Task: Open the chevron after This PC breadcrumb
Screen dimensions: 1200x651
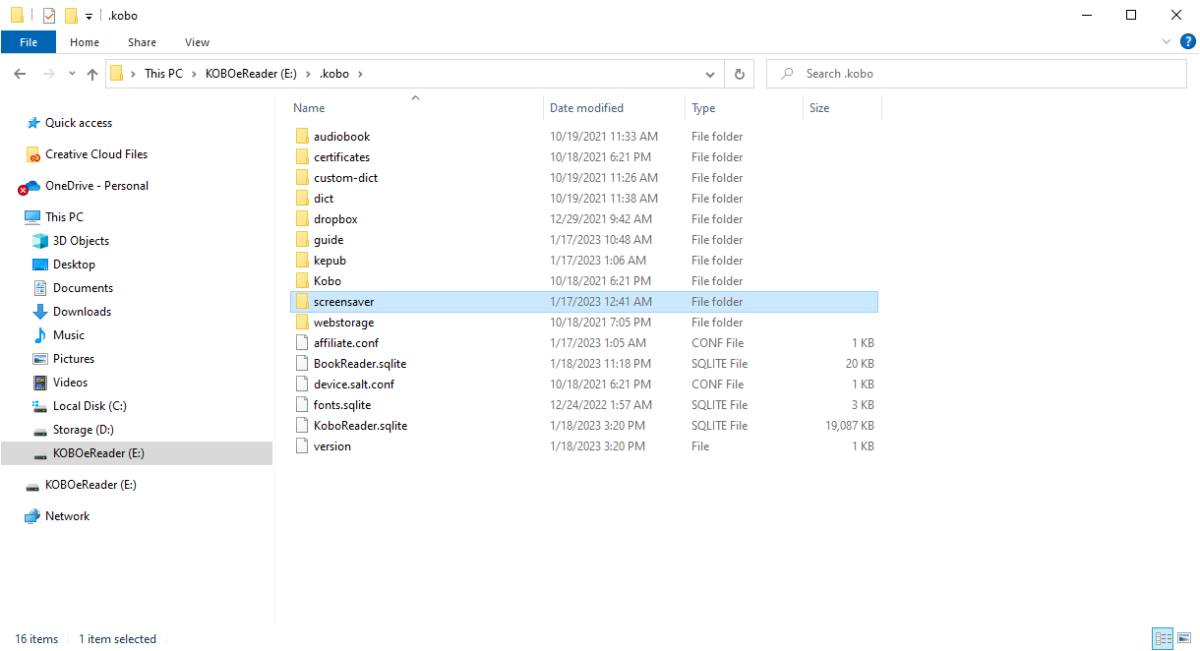Action: (194, 74)
